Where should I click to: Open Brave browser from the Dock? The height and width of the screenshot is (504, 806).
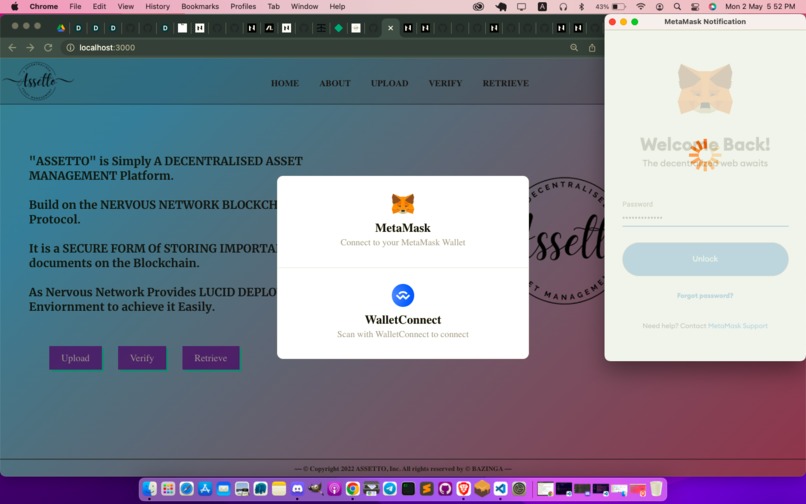click(x=464, y=488)
